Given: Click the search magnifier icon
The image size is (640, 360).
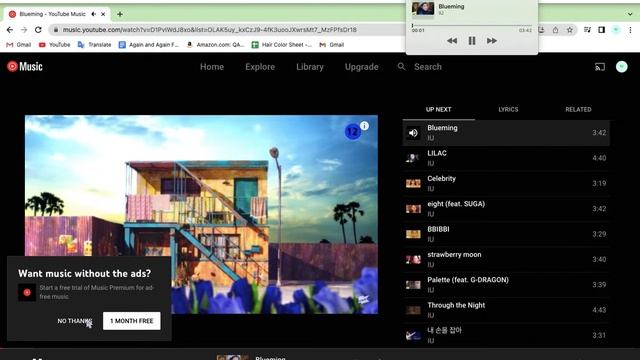Looking at the screenshot, I should [x=402, y=67].
